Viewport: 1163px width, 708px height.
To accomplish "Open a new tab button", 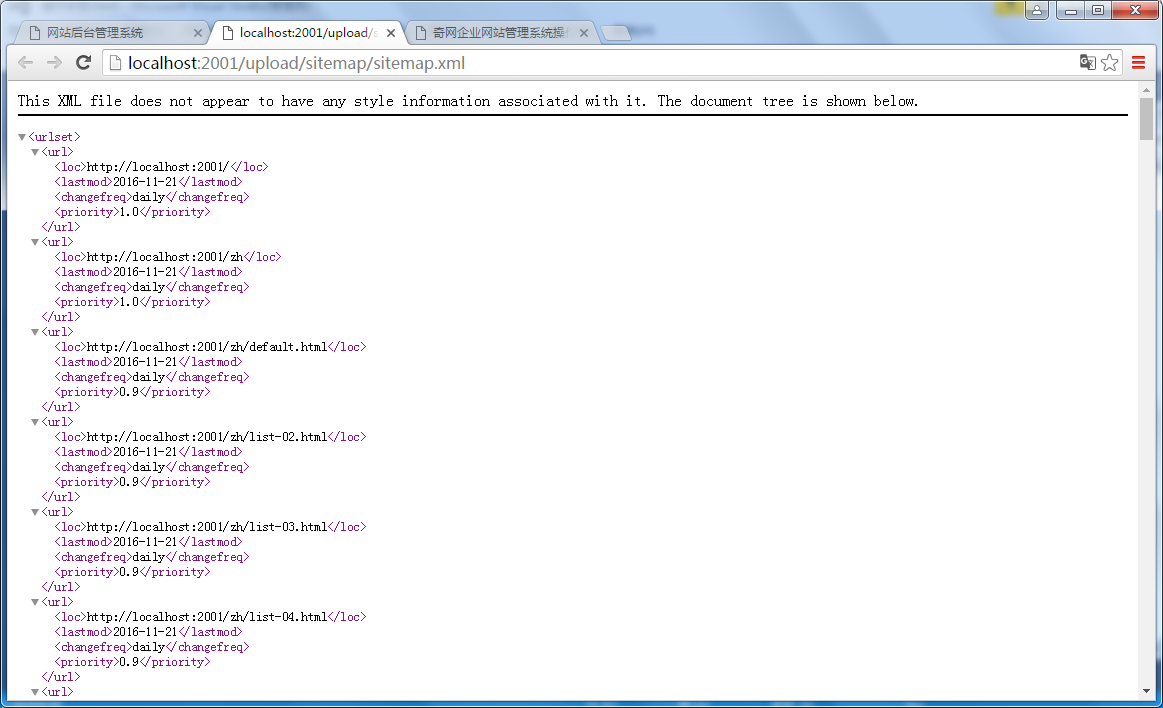I will [x=616, y=33].
